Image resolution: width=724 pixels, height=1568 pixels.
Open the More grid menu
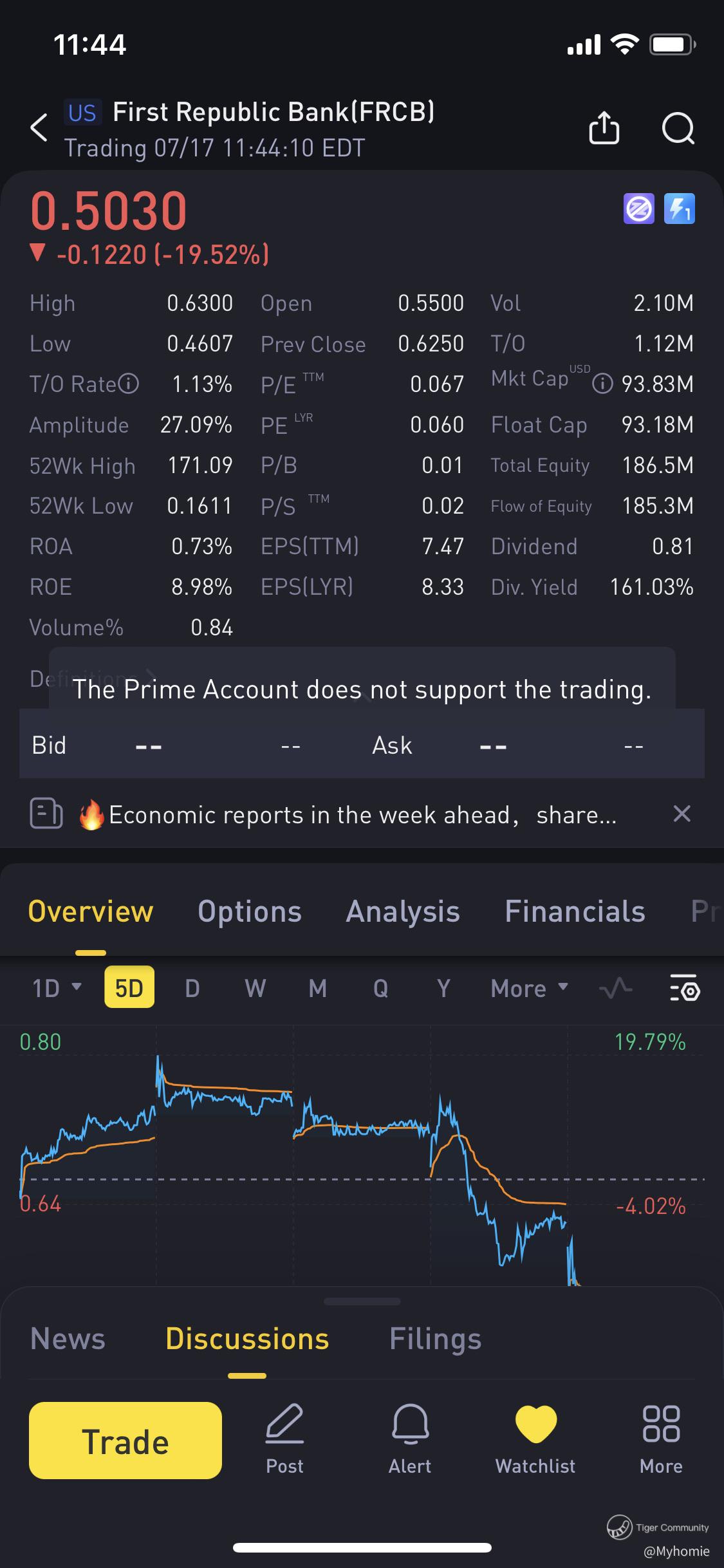pos(661,1439)
